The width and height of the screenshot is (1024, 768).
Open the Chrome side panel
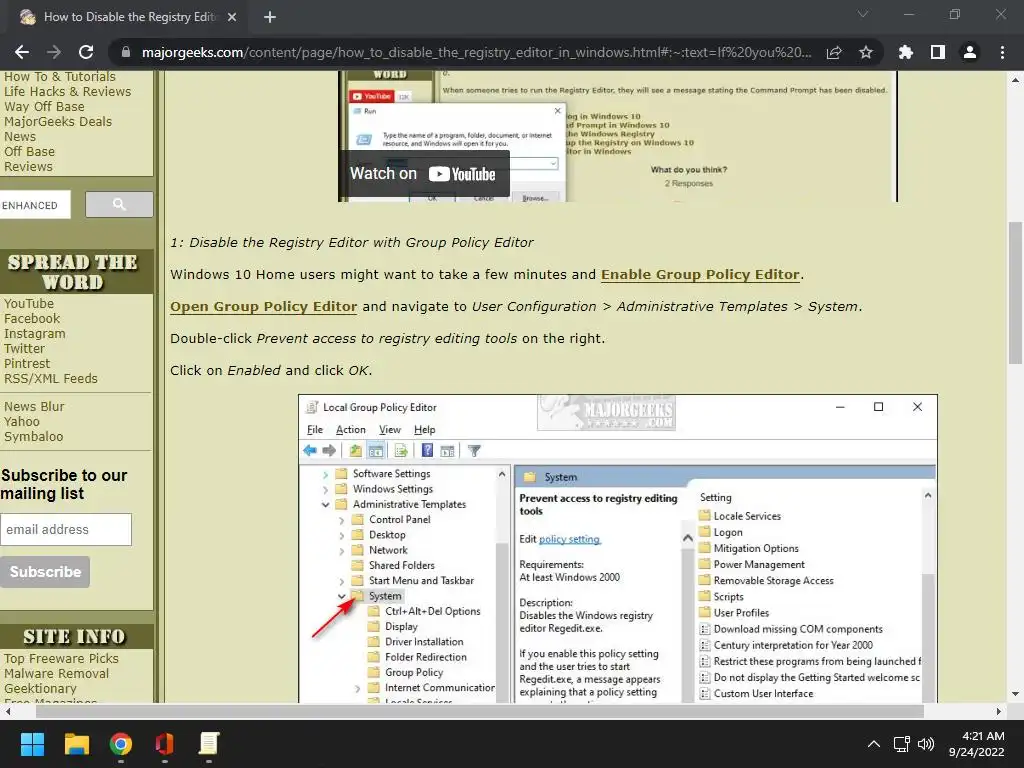click(x=938, y=52)
